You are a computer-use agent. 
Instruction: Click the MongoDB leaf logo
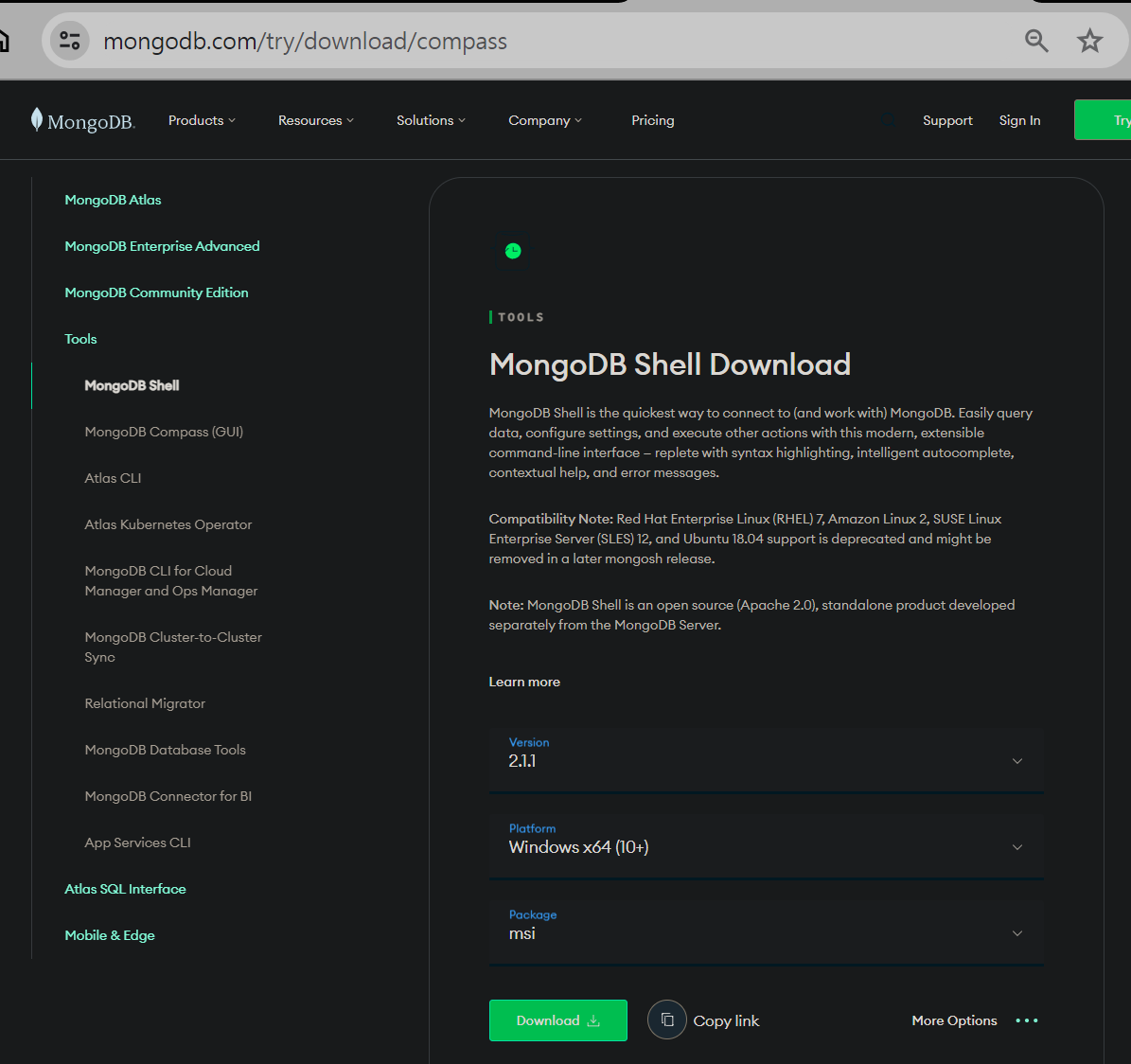(82, 120)
